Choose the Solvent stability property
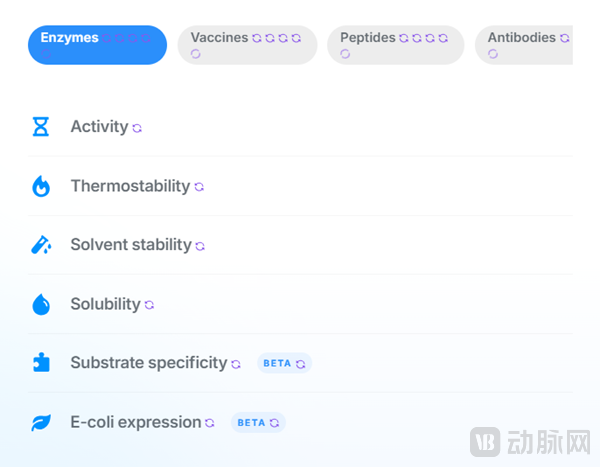 [130, 245]
